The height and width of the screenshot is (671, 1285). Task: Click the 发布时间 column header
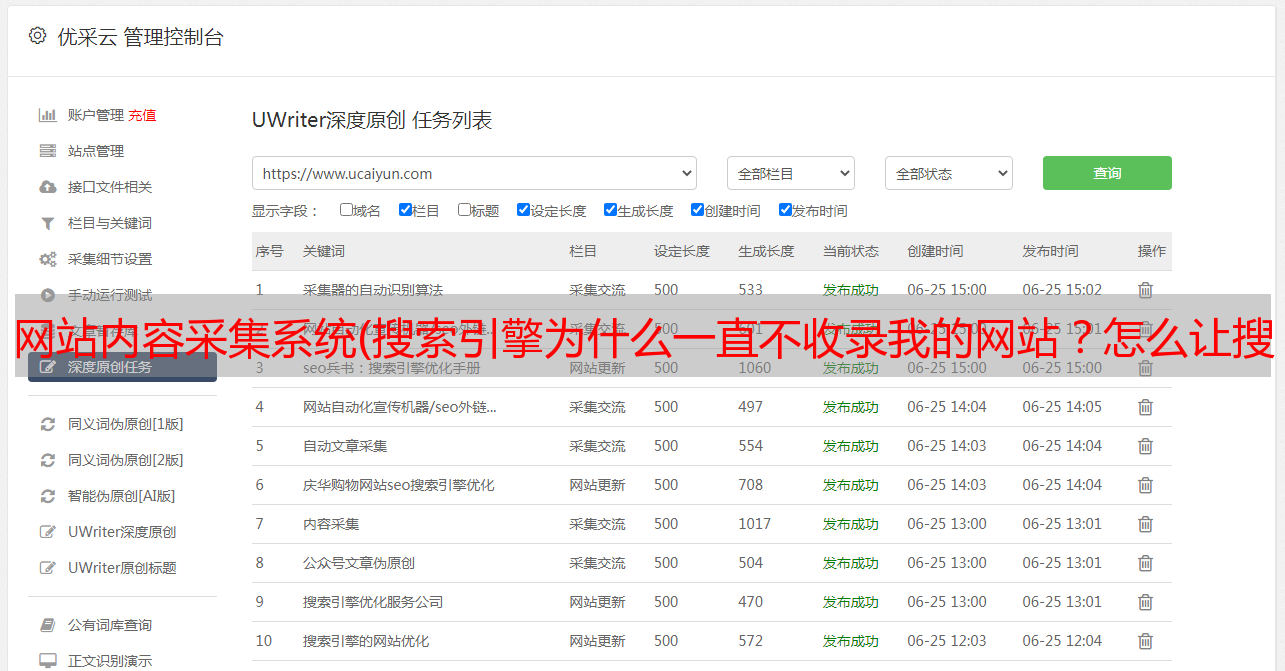click(x=1050, y=251)
